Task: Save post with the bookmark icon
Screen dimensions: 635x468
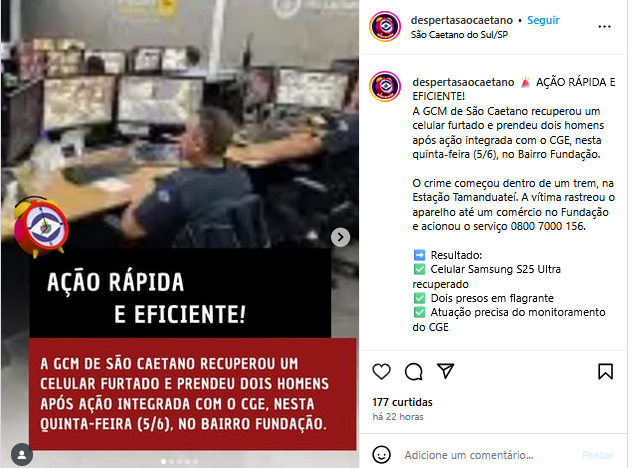Action: (605, 371)
